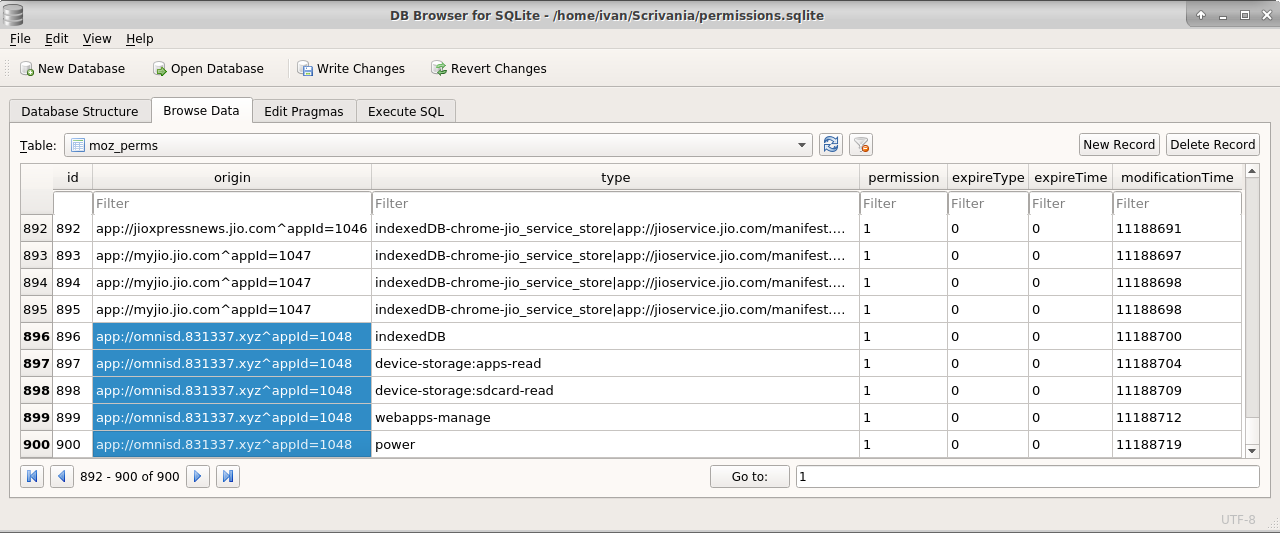
Task: Open the View menu
Action: click(97, 39)
